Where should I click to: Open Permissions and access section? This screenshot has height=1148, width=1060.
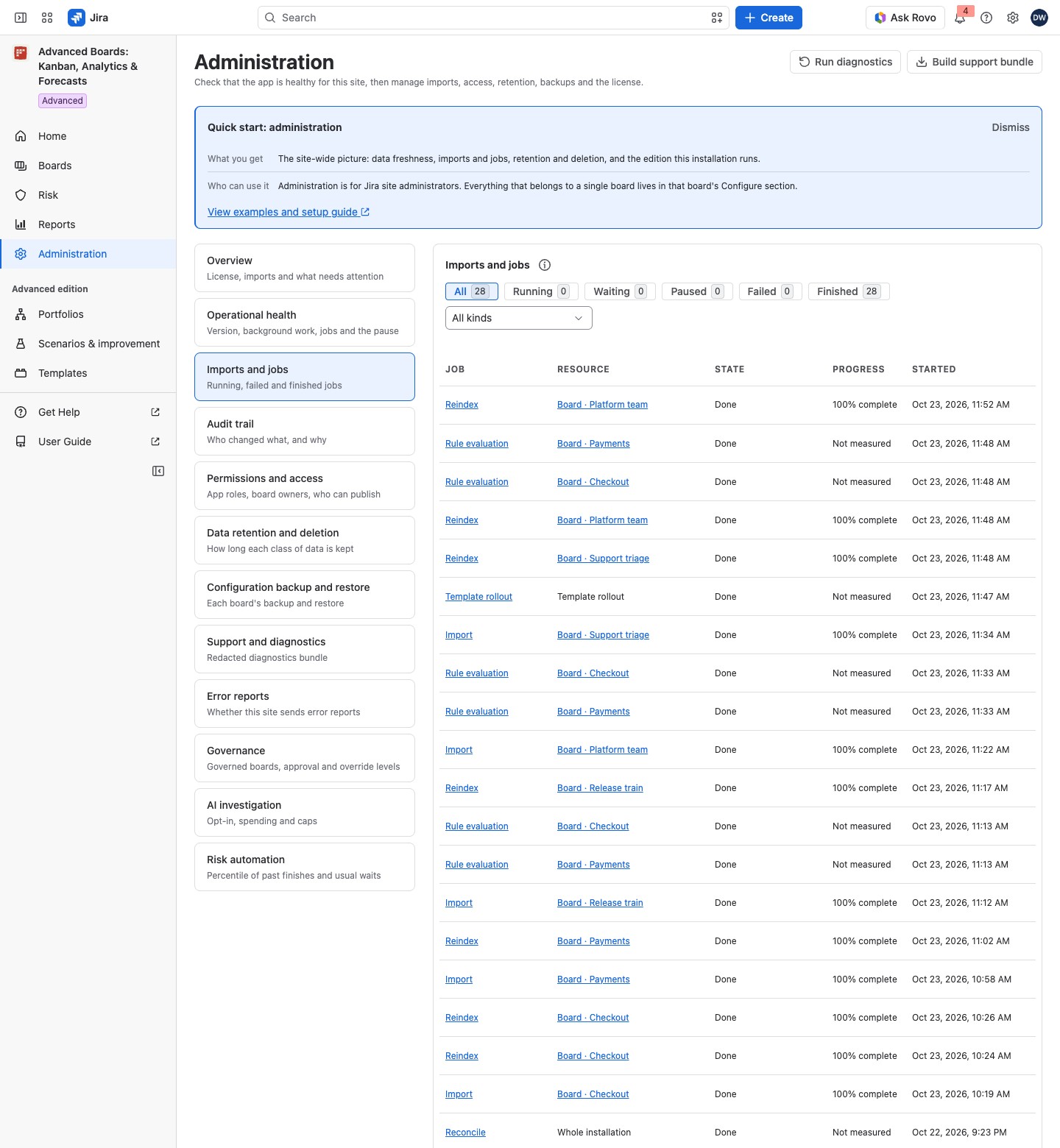305,486
